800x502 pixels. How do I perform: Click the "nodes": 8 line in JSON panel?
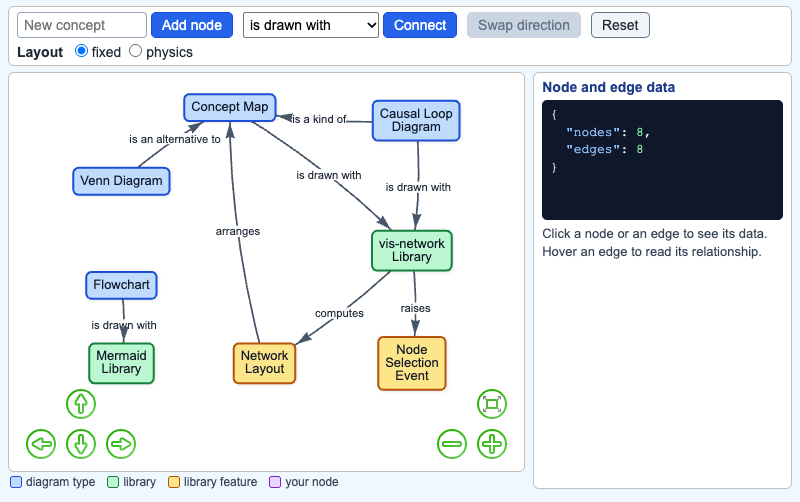coord(608,132)
